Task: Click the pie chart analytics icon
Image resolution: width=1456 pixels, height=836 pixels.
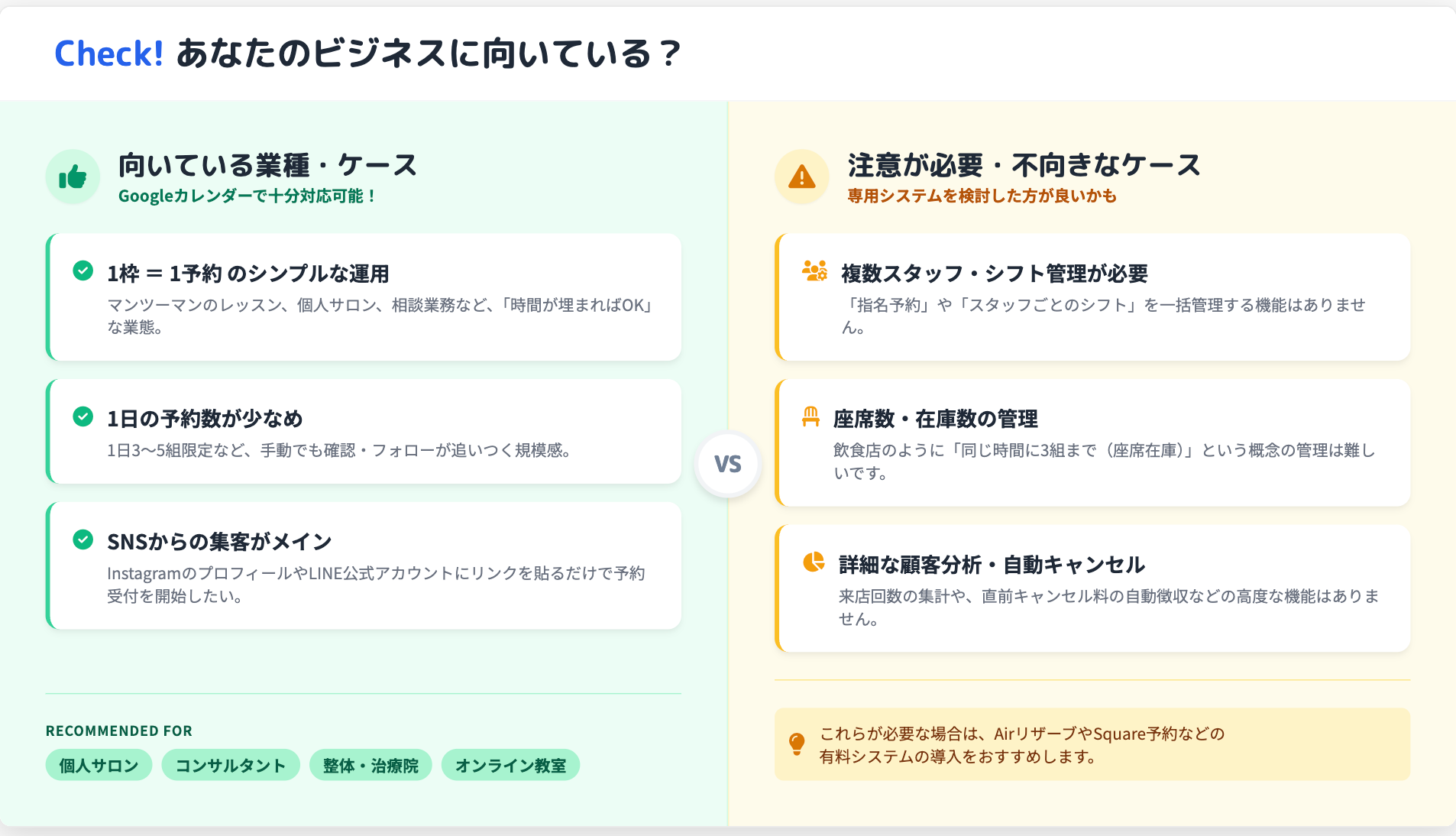Action: click(814, 562)
